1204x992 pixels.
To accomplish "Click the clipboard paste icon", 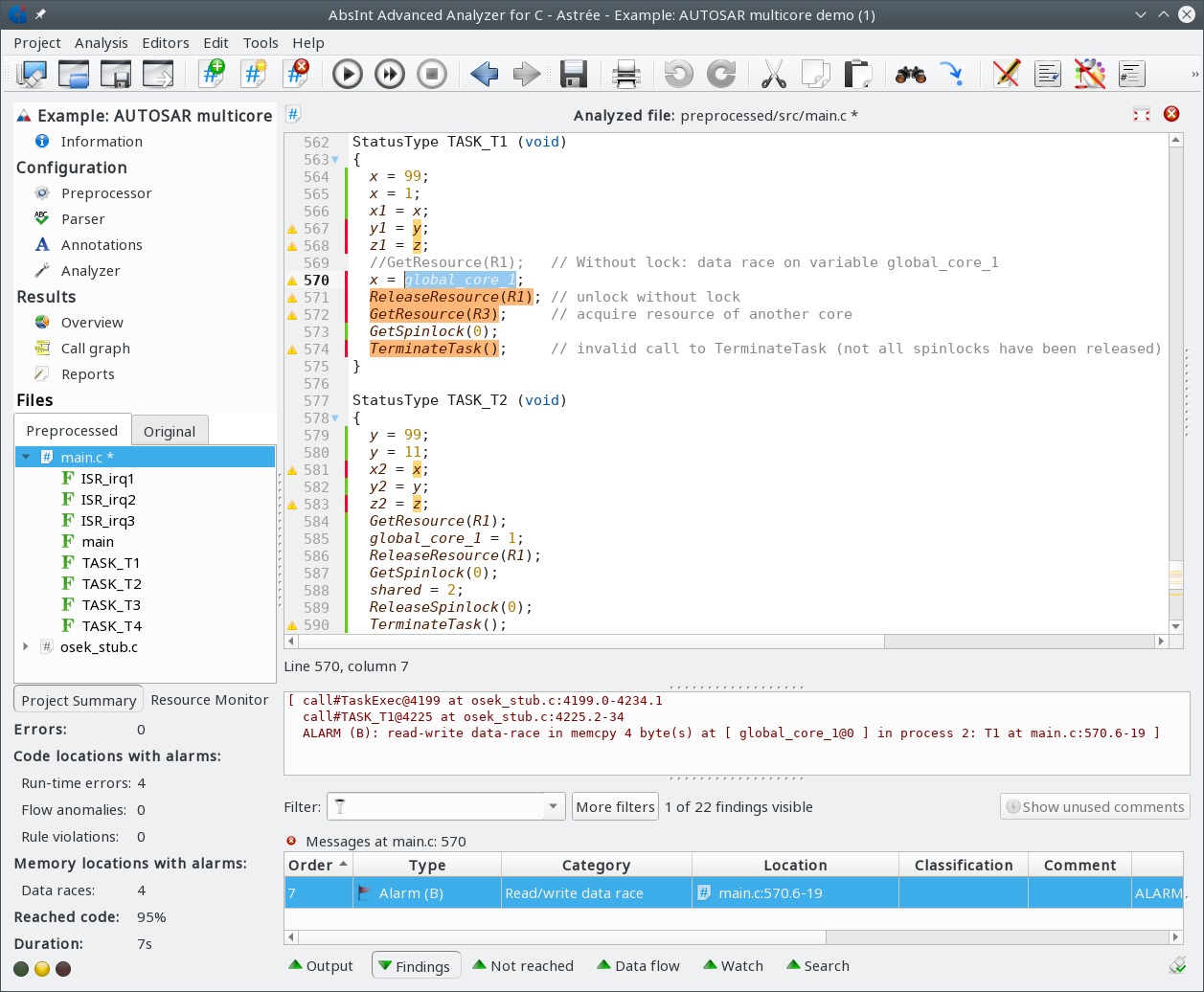I will click(x=857, y=74).
